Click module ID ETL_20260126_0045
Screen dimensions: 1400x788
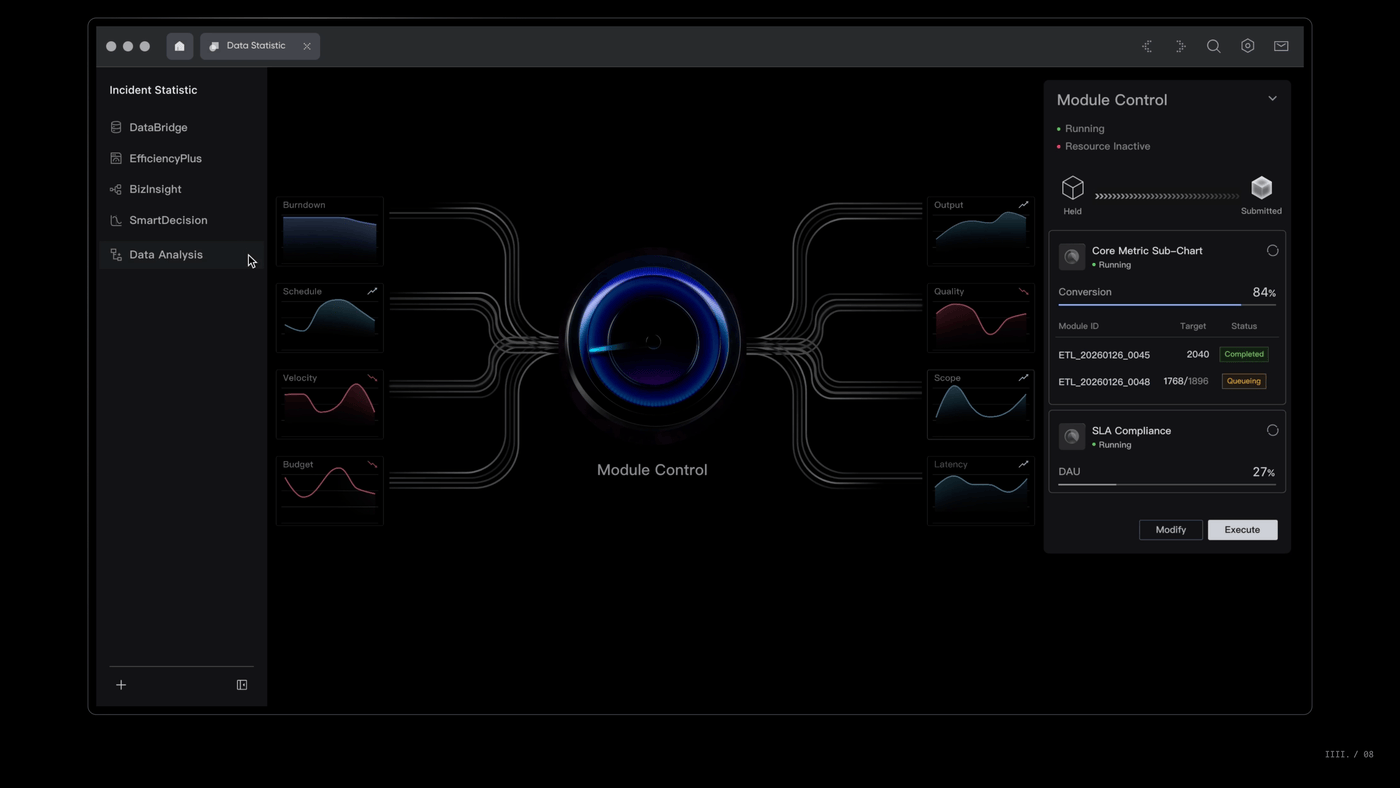tap(1104, 355)
